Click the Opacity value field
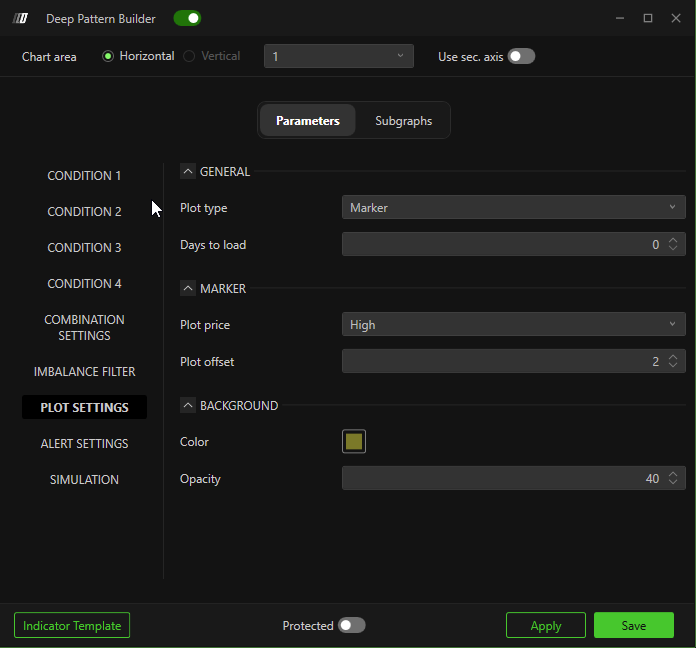This screenshot has height=648, width=696. click(500, 479)
